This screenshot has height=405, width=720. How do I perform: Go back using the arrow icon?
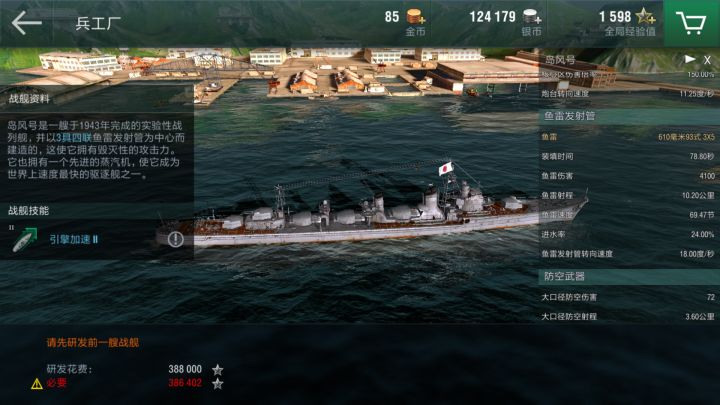(x=26, y=23)
